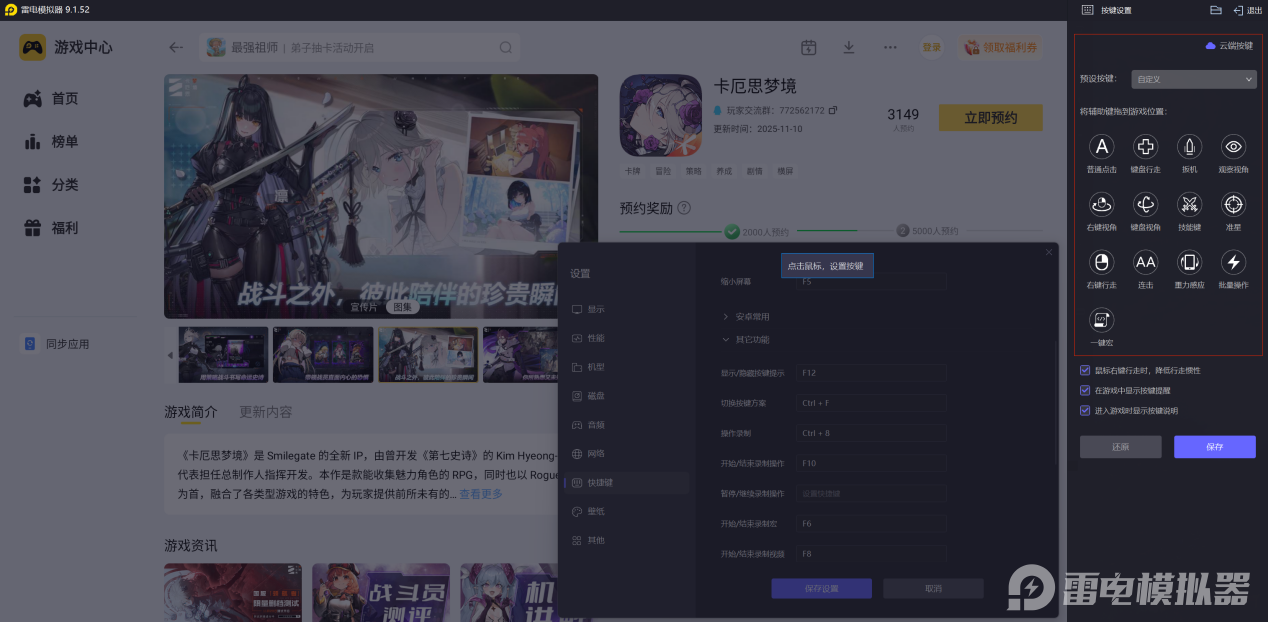Go to 分类 in Game Center sidebar
This screenshot has width=1268, height=622.
pyautogui.click(x=52, y=185)
